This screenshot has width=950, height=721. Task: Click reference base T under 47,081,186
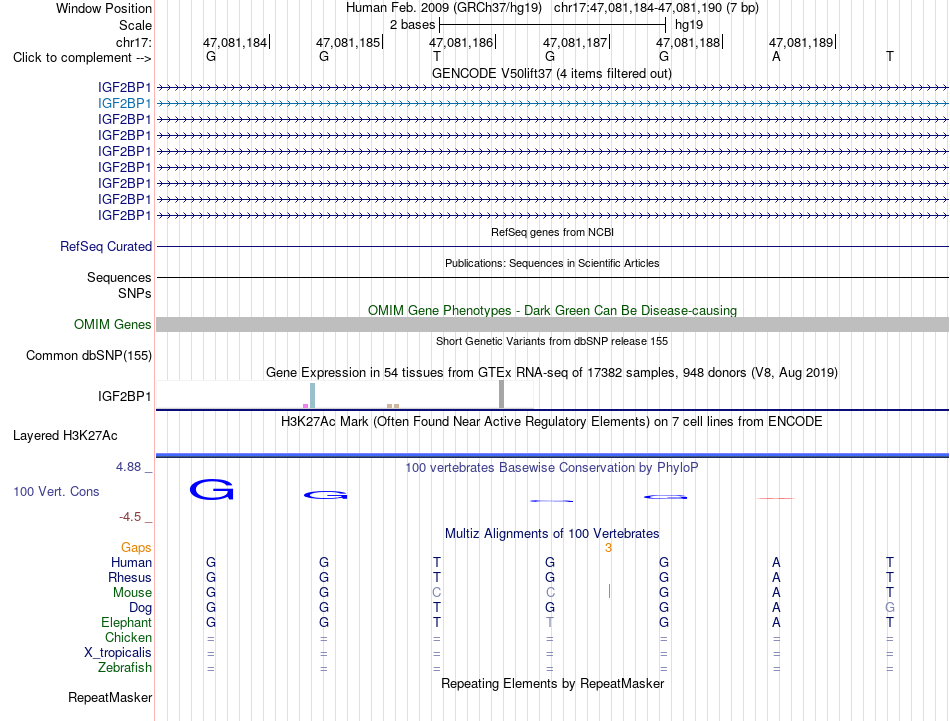click(437, 57)
